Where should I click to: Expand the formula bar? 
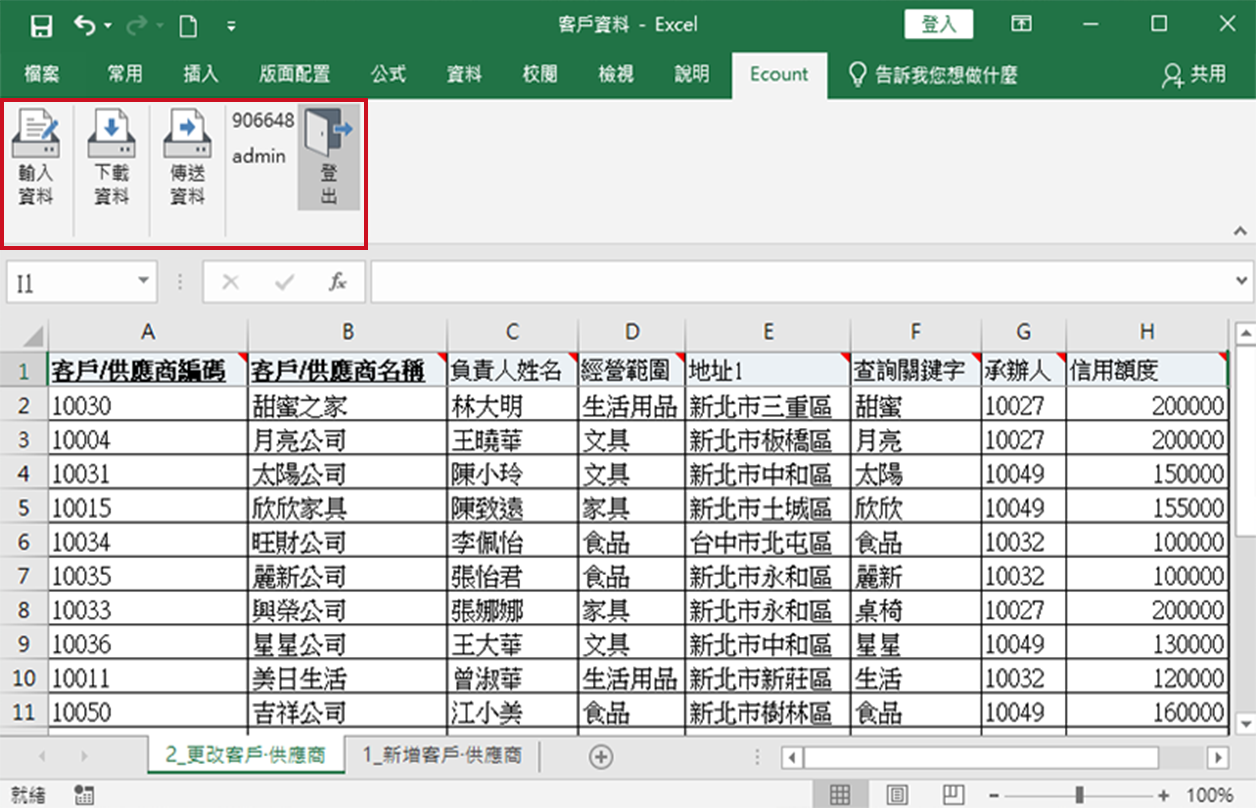coord(1242,282)
